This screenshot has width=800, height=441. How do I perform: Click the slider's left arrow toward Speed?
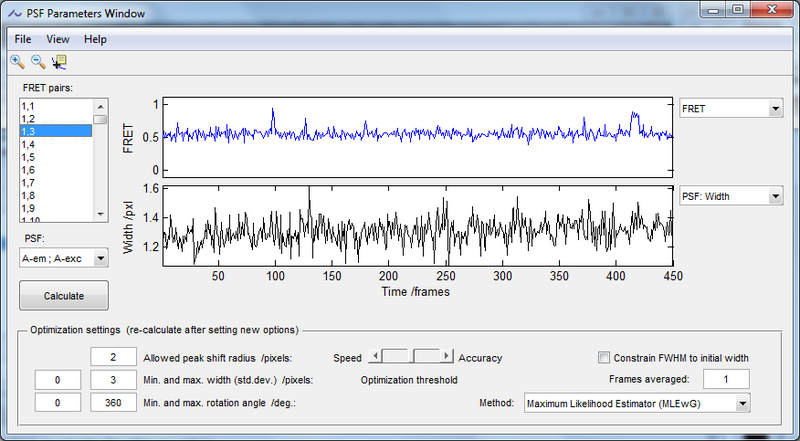375,357
